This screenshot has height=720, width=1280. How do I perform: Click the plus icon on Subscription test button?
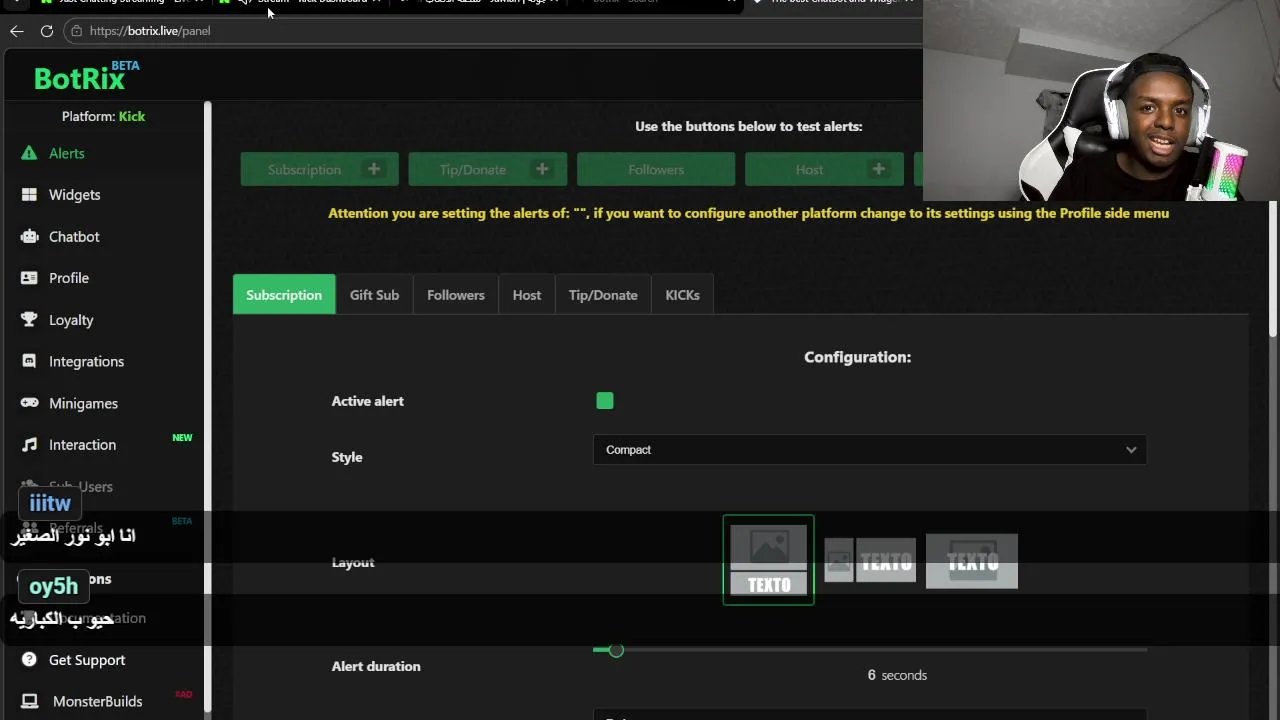(374, 169)
